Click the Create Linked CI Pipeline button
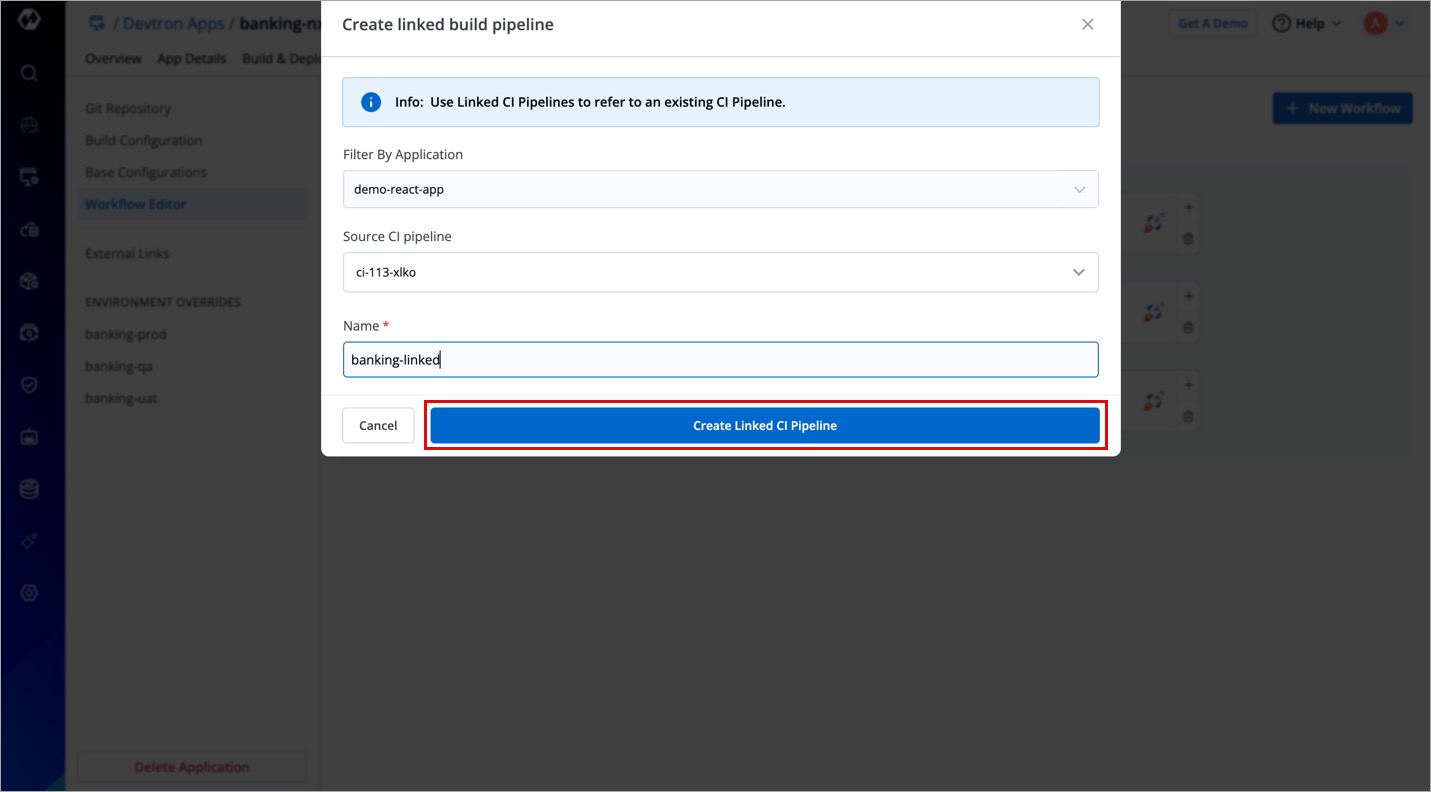The height and width of the screenshot is (792, 1431). 765,426
